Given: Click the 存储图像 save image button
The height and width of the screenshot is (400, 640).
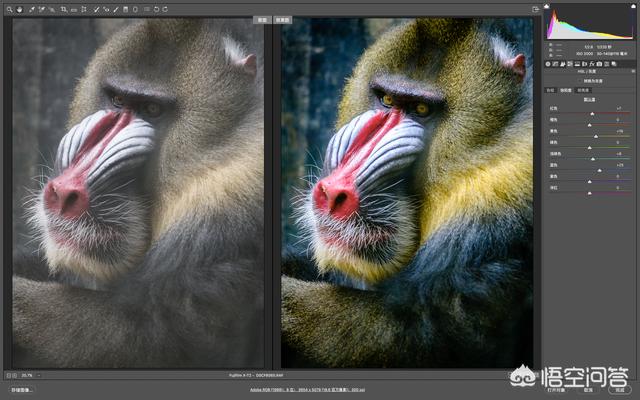Looking at the screenshot, I should pos(21,390).
